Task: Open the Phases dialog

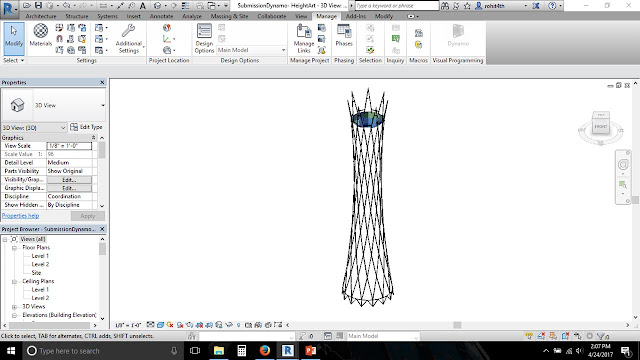Action: tap(344, 35)
